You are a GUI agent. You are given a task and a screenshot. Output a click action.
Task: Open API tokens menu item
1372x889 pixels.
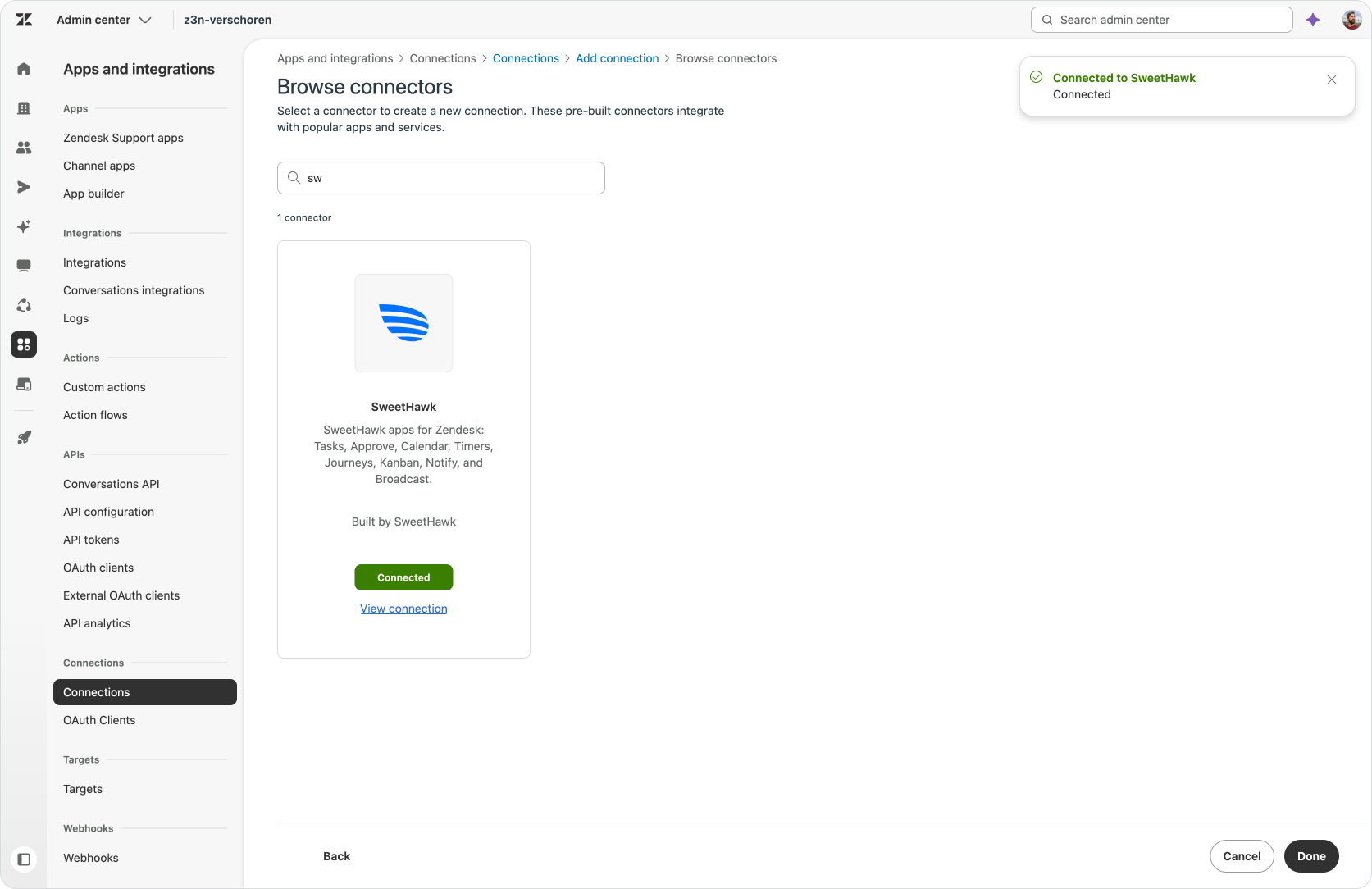tap(91, 540)
